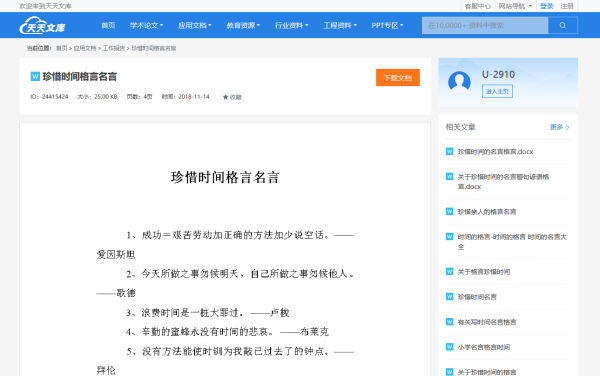
Task: Click W icon of 珍惜亲人的格言名言
Action: point(450,212)
